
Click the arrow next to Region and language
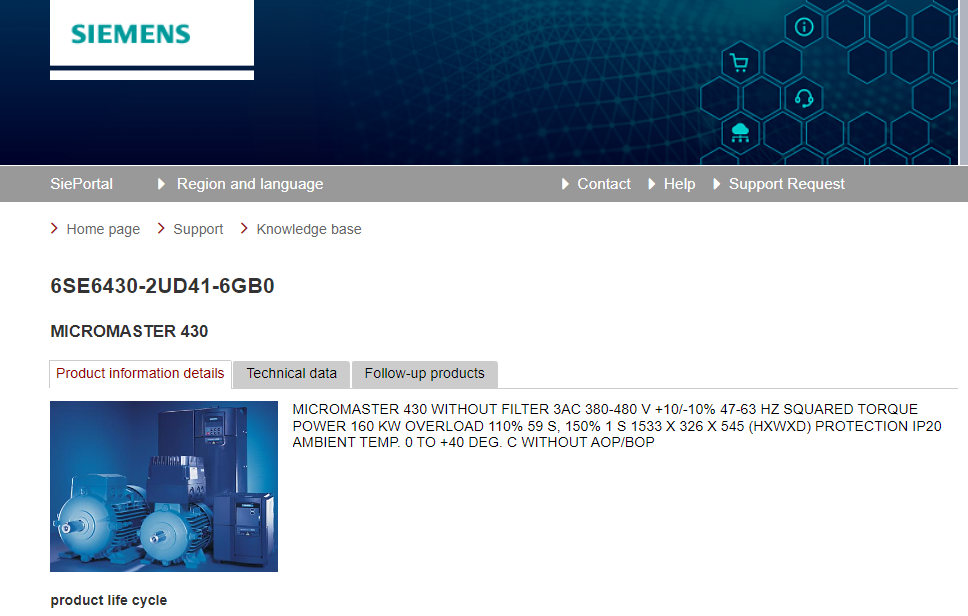[162, 184]
